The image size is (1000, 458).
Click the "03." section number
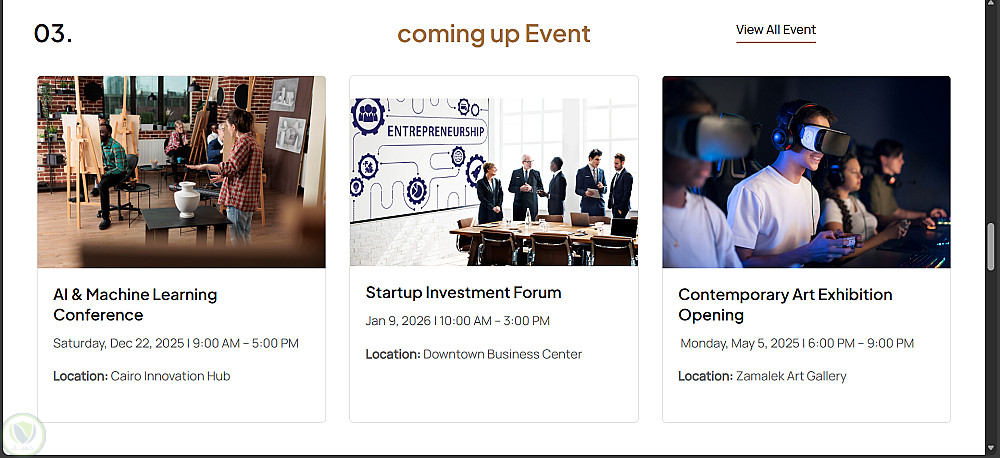coord(53,33)
